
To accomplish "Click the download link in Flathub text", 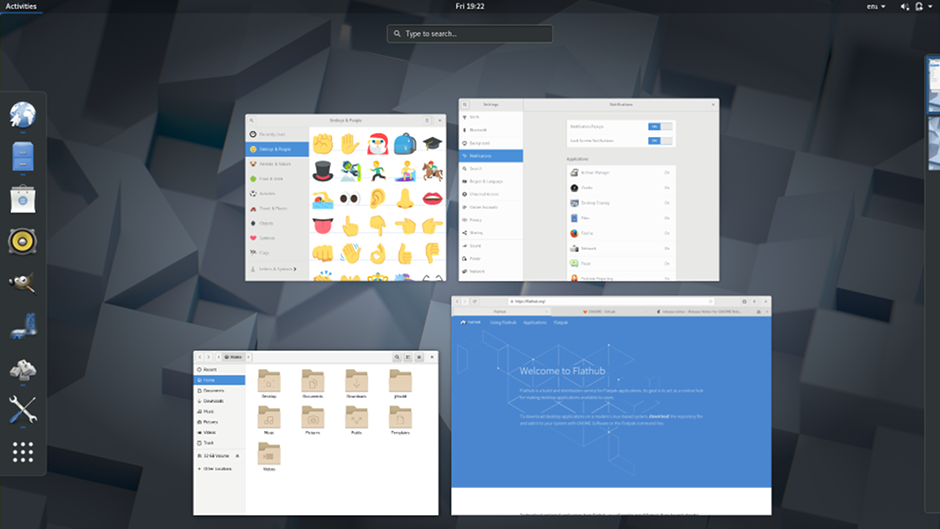I will [x=658, y=416].
